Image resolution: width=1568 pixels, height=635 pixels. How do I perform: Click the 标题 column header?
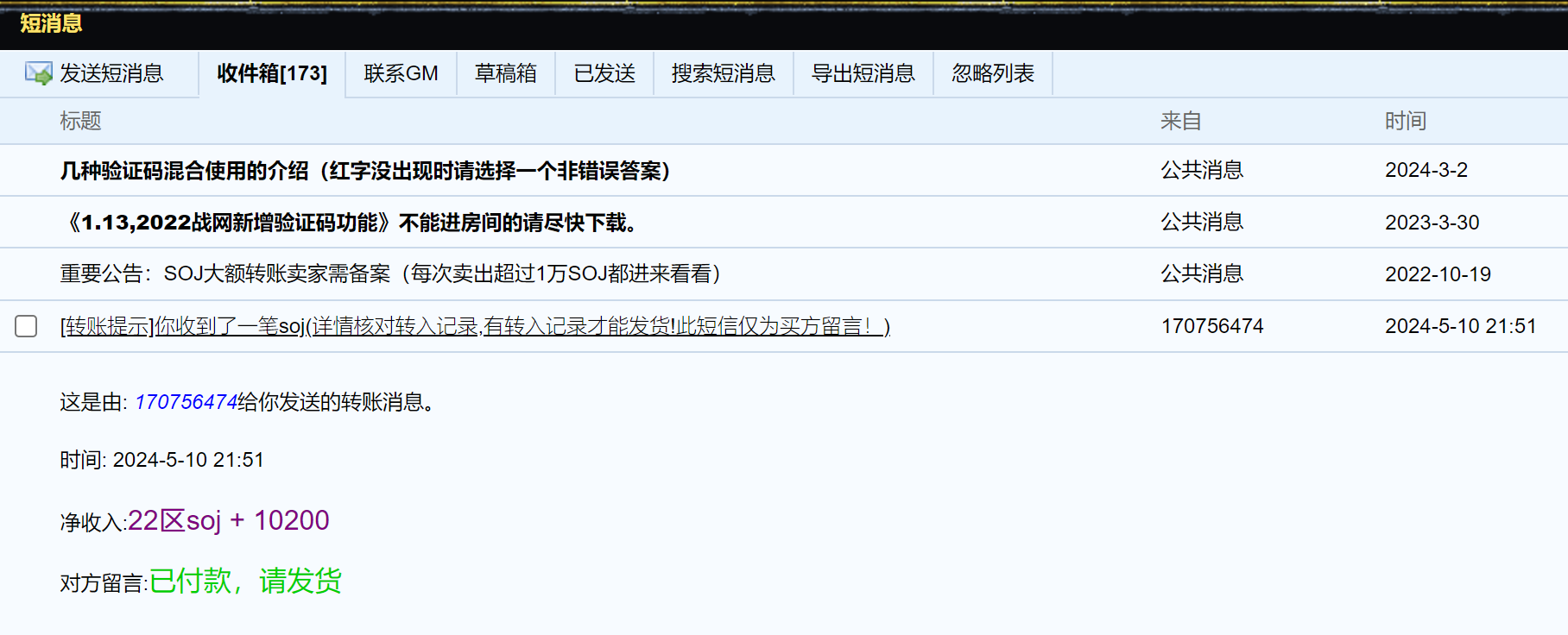pyautogui.click(x=80, y=122)
